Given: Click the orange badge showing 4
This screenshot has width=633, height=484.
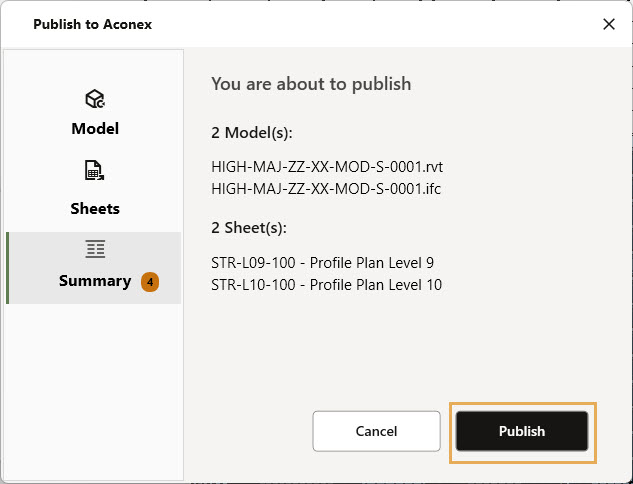Looking at the screenshot, I should coord(150,282).
